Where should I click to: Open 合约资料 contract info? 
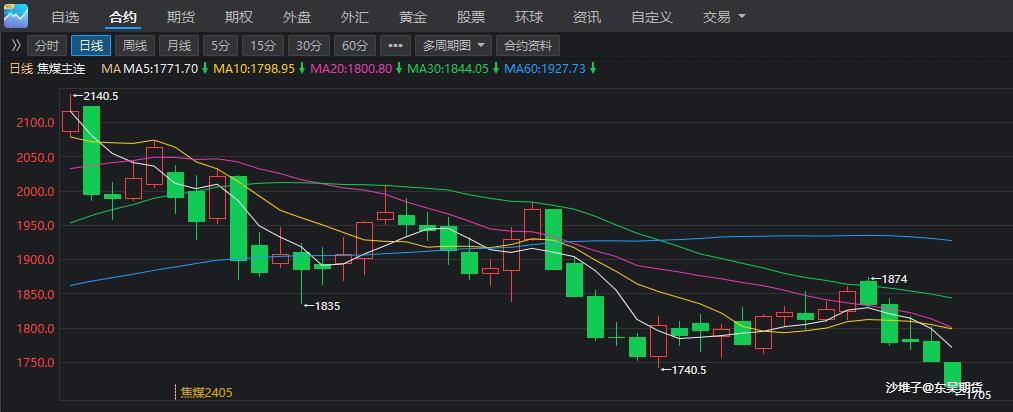(528, 45)
